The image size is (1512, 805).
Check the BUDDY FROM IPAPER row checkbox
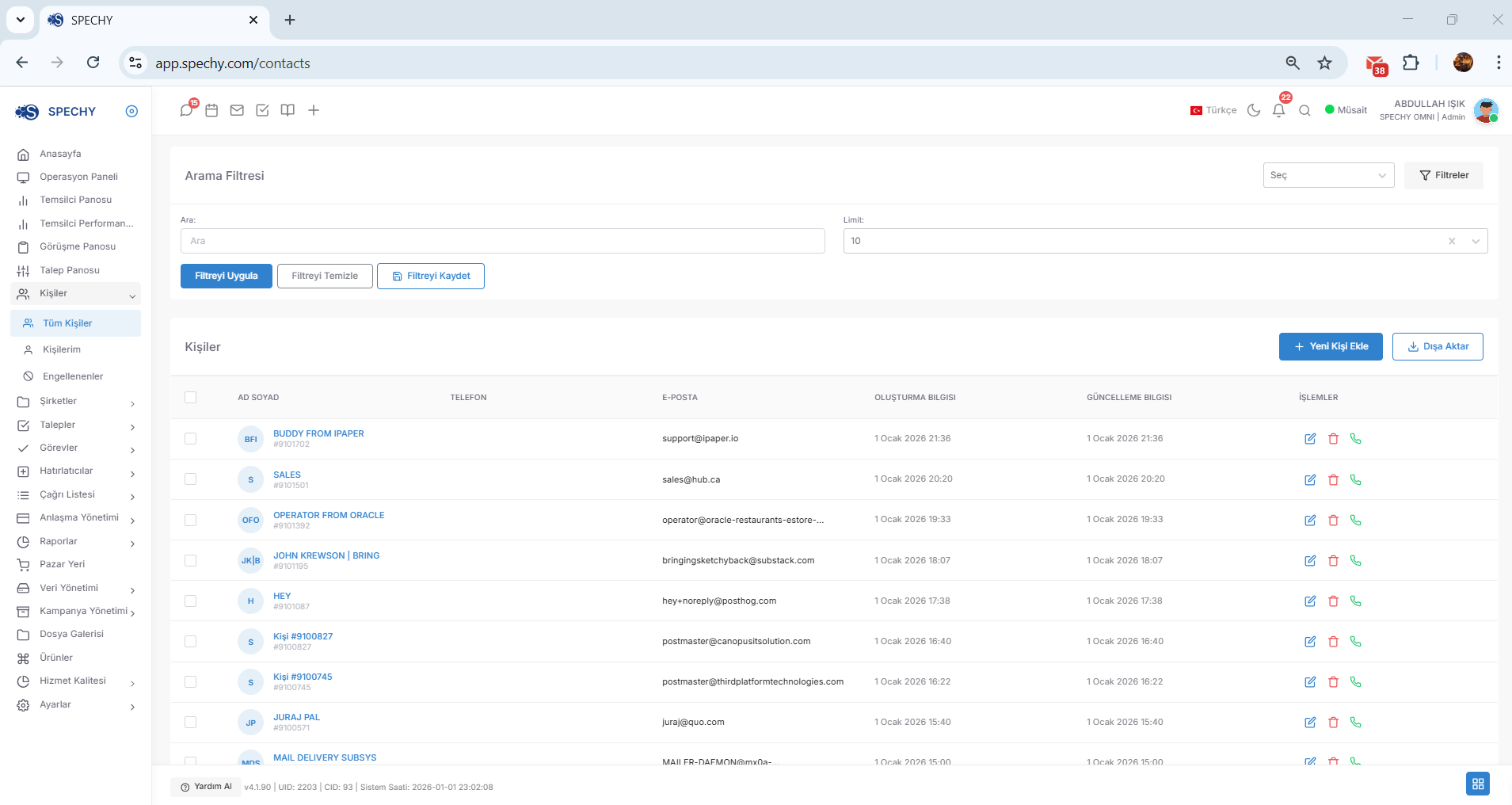coord(190,438)
